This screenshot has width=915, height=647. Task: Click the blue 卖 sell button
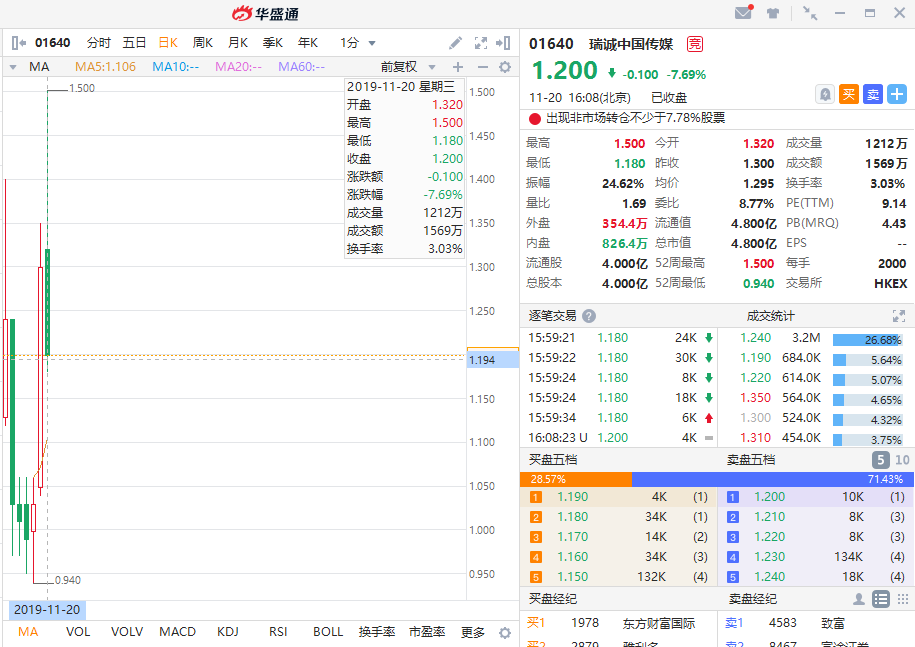(873, 94)
